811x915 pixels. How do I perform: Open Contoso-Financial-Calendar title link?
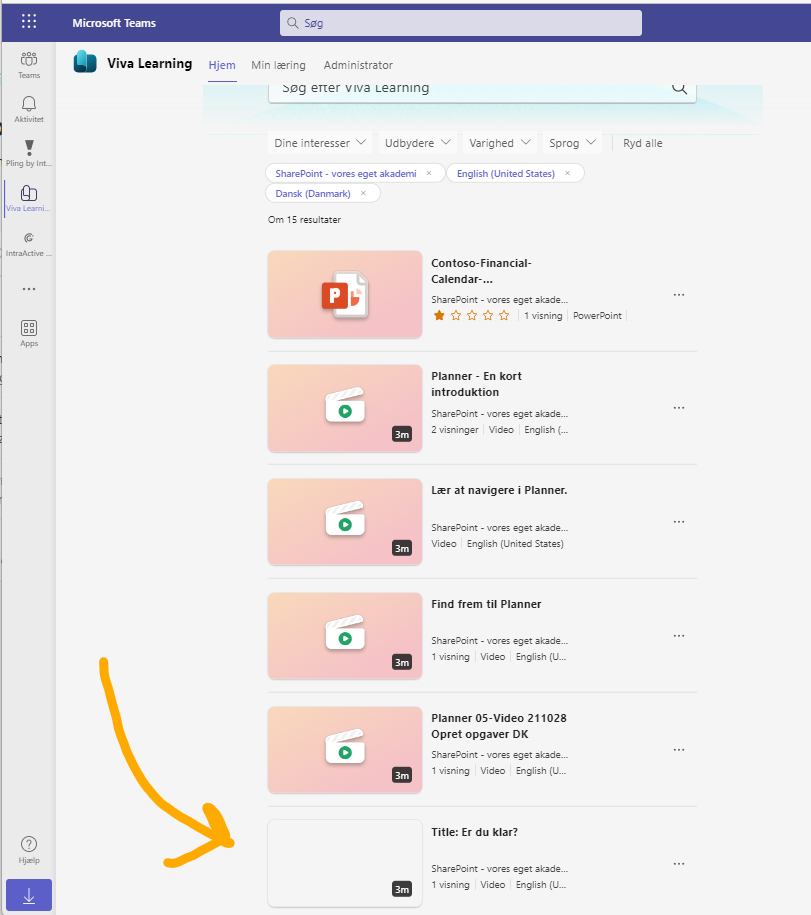pos(481,271)
